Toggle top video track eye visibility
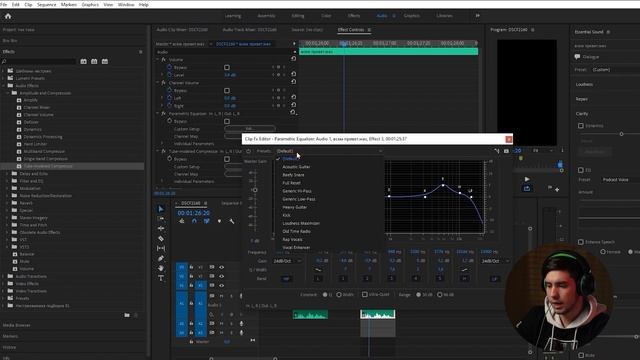 tap(222, 267)
